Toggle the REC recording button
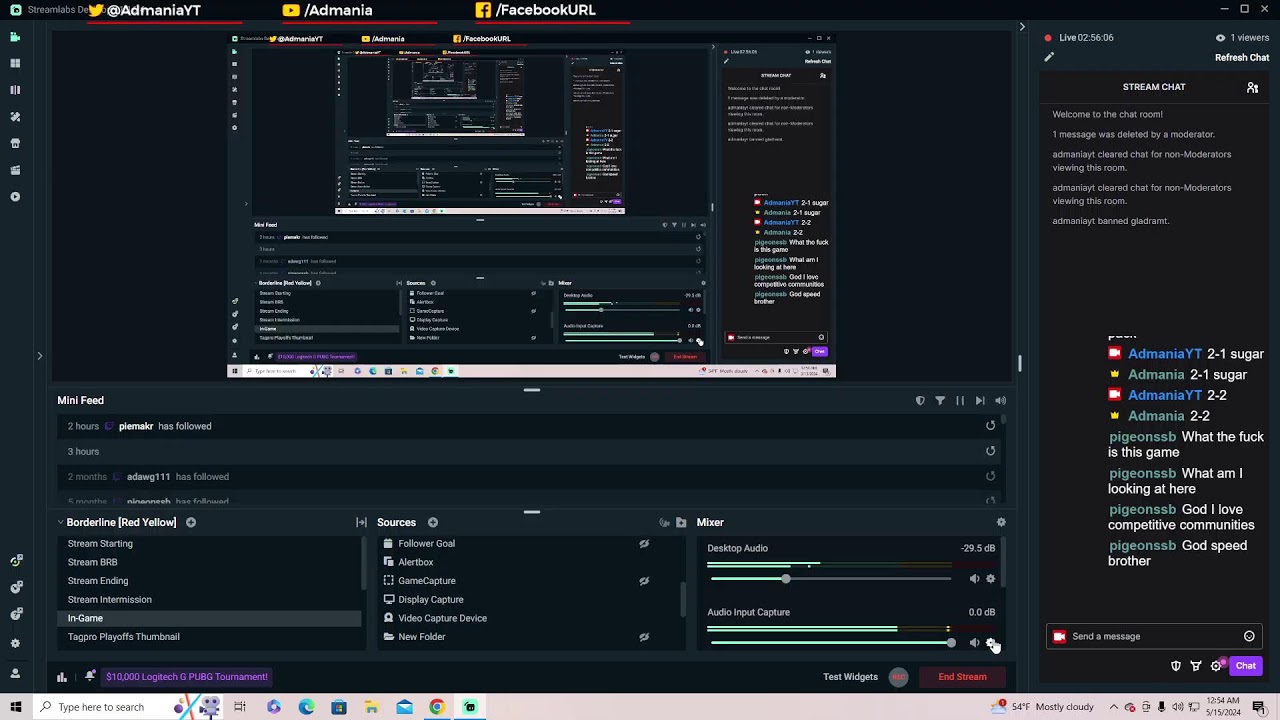 tap(898, 677)
